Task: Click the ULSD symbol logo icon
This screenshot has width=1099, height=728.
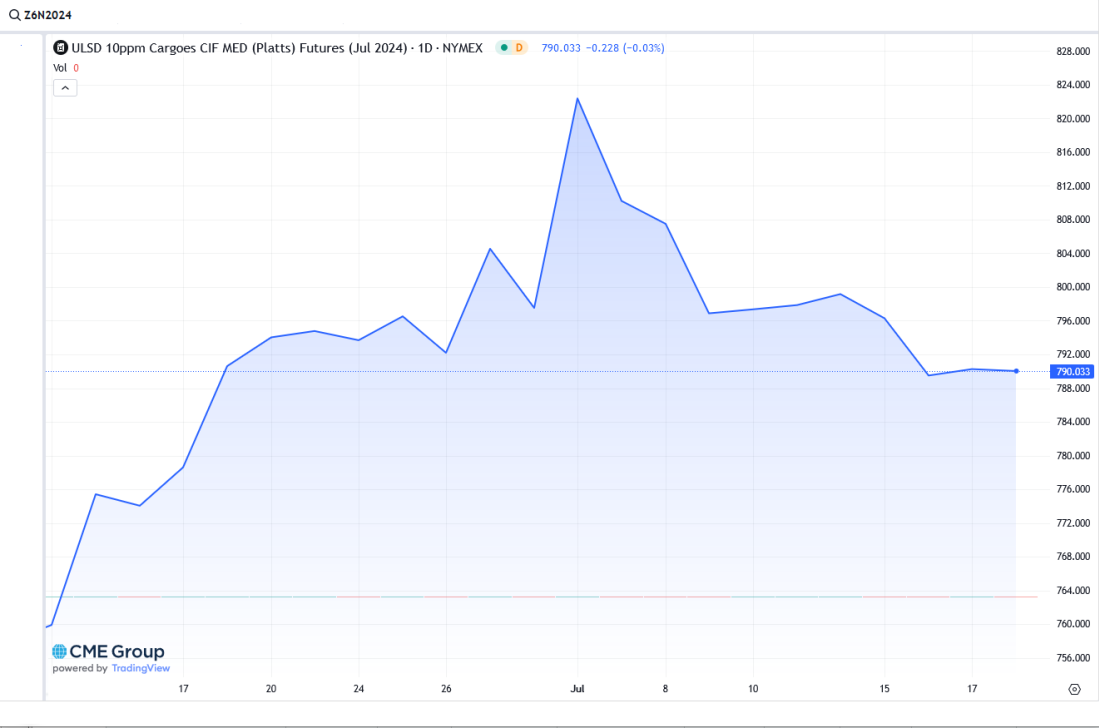Action: point(60,47)
